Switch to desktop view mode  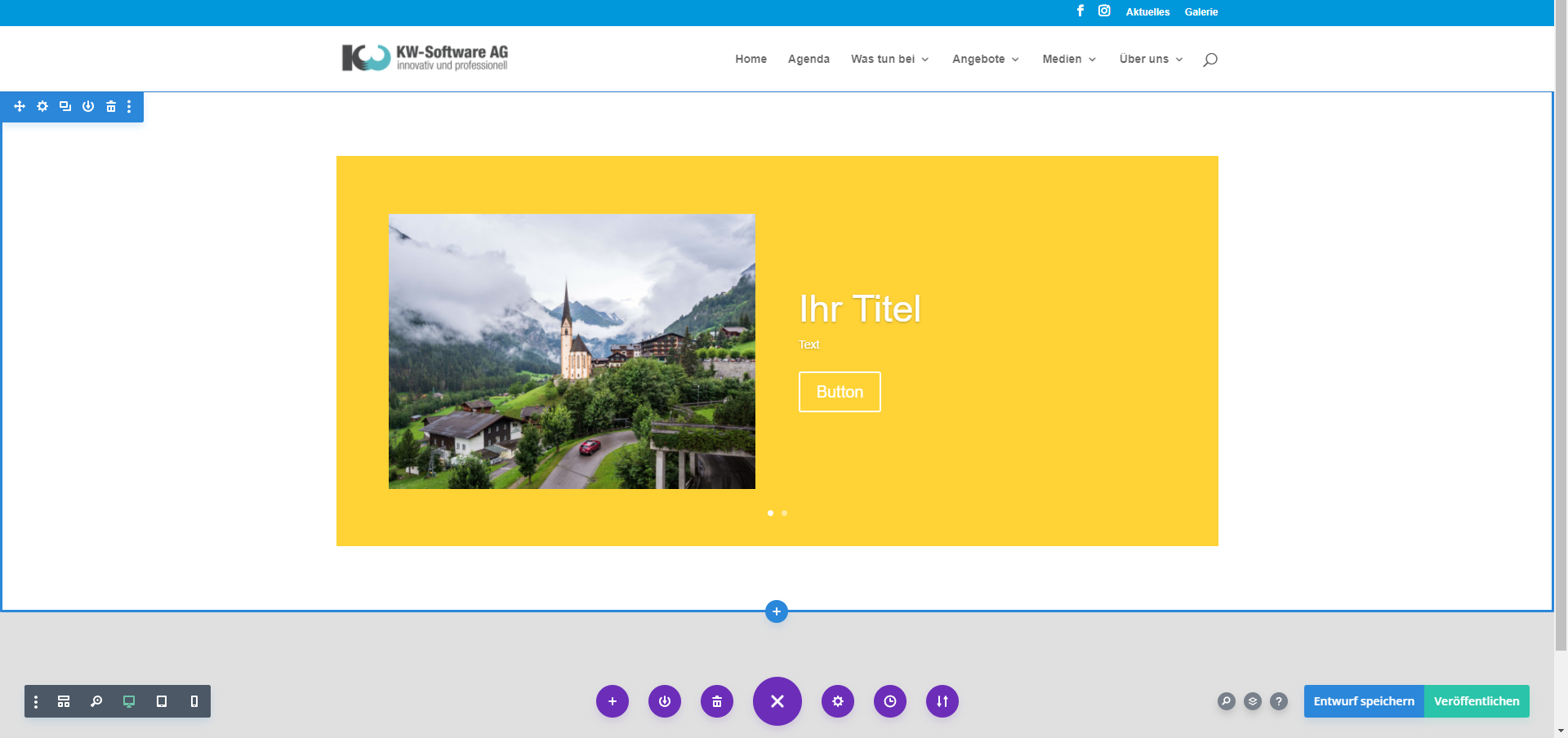click(x=129, y=701)
